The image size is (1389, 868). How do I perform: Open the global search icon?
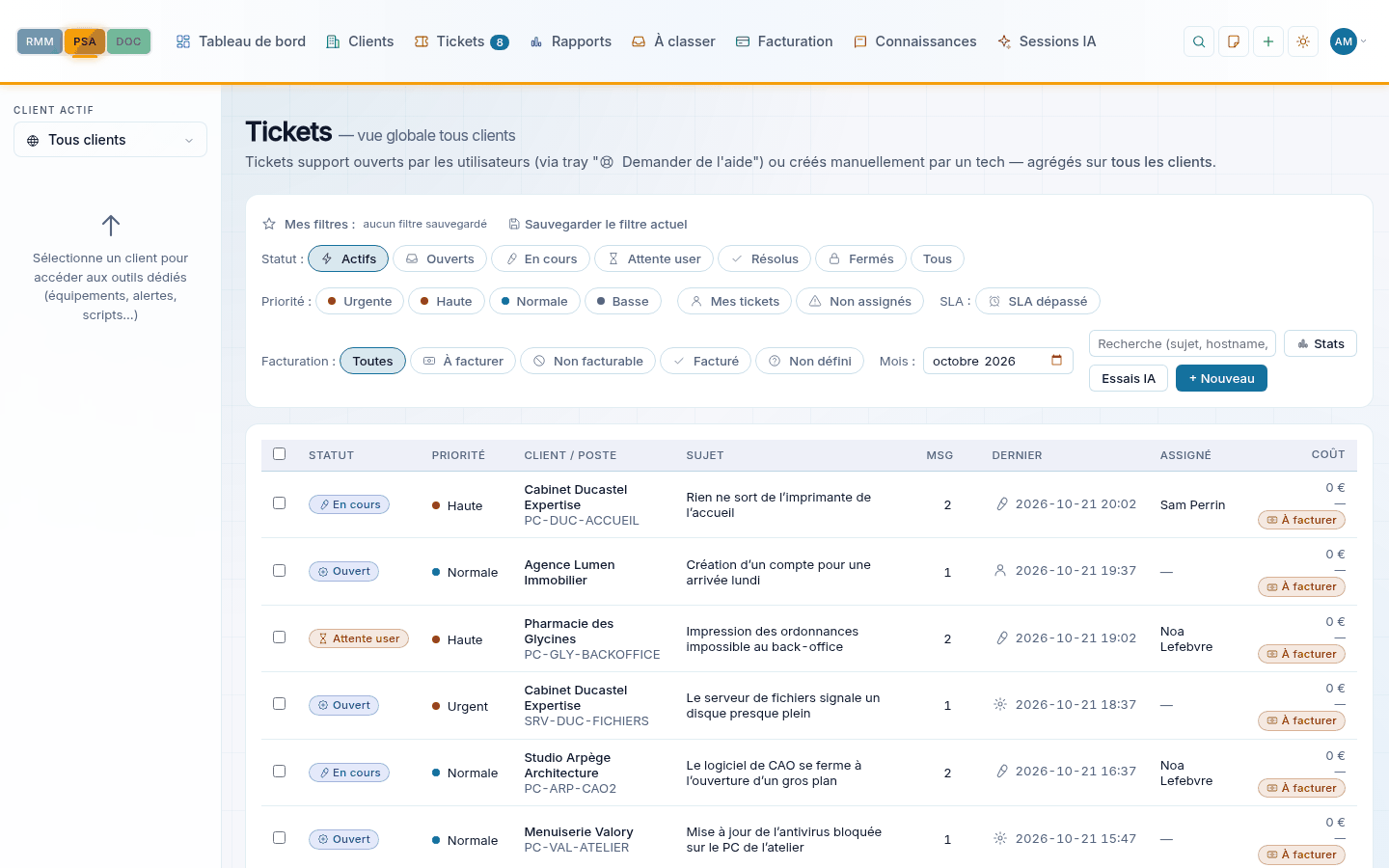(1199, 41)
